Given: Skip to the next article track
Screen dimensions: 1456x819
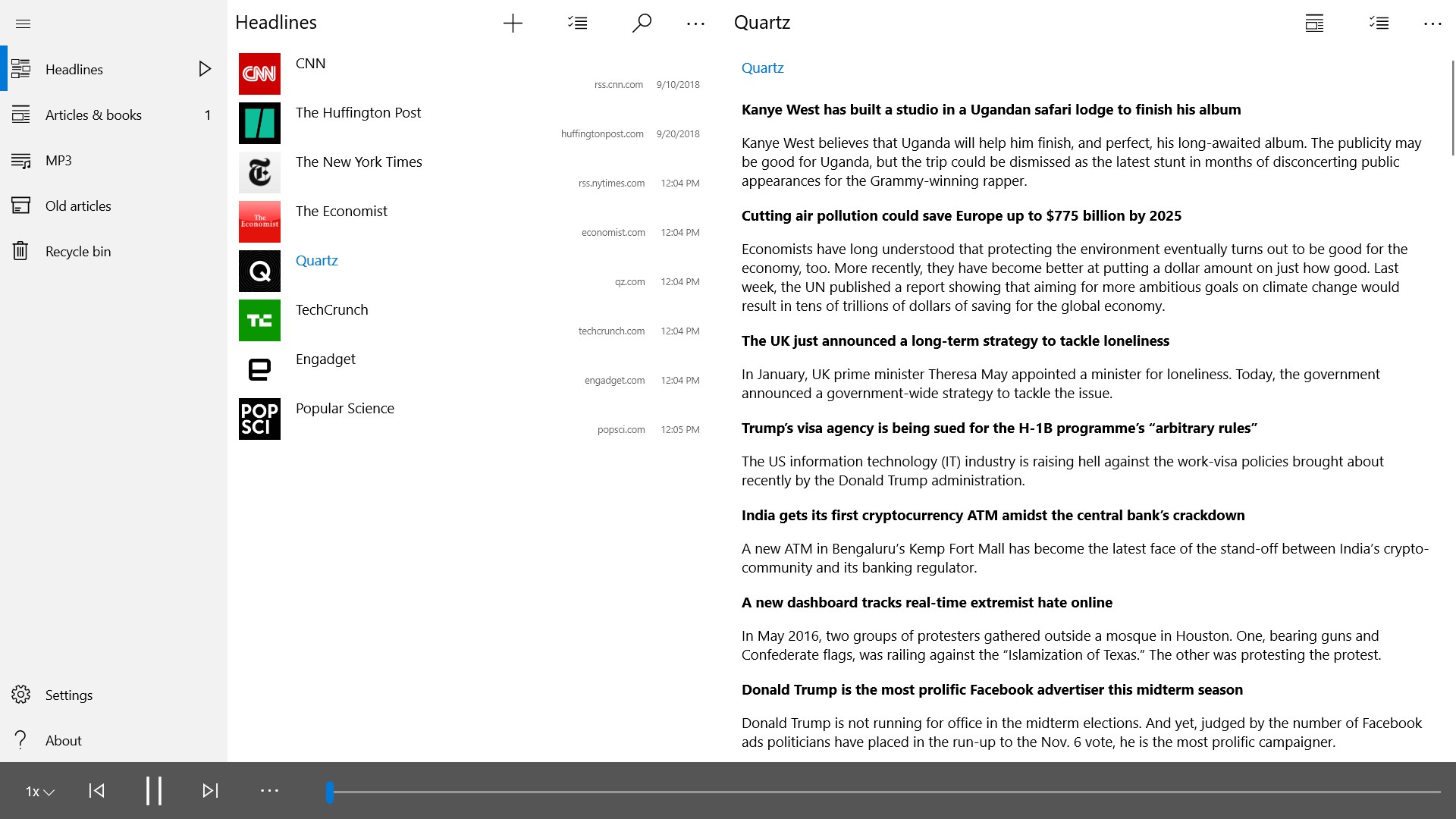Looking at the screenshot, I should (210, 790).
